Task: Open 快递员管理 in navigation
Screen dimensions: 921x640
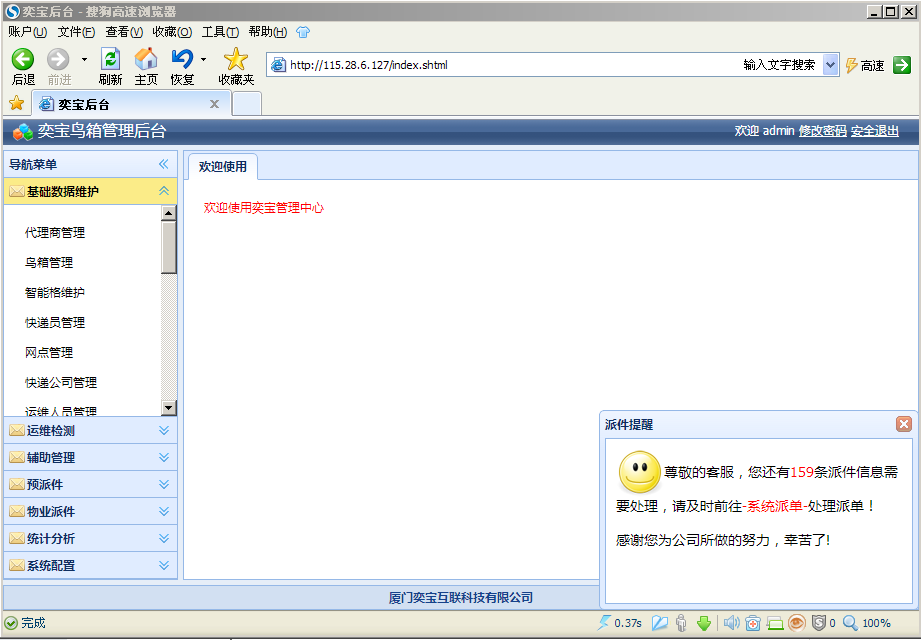Action: tap(55, 322)
